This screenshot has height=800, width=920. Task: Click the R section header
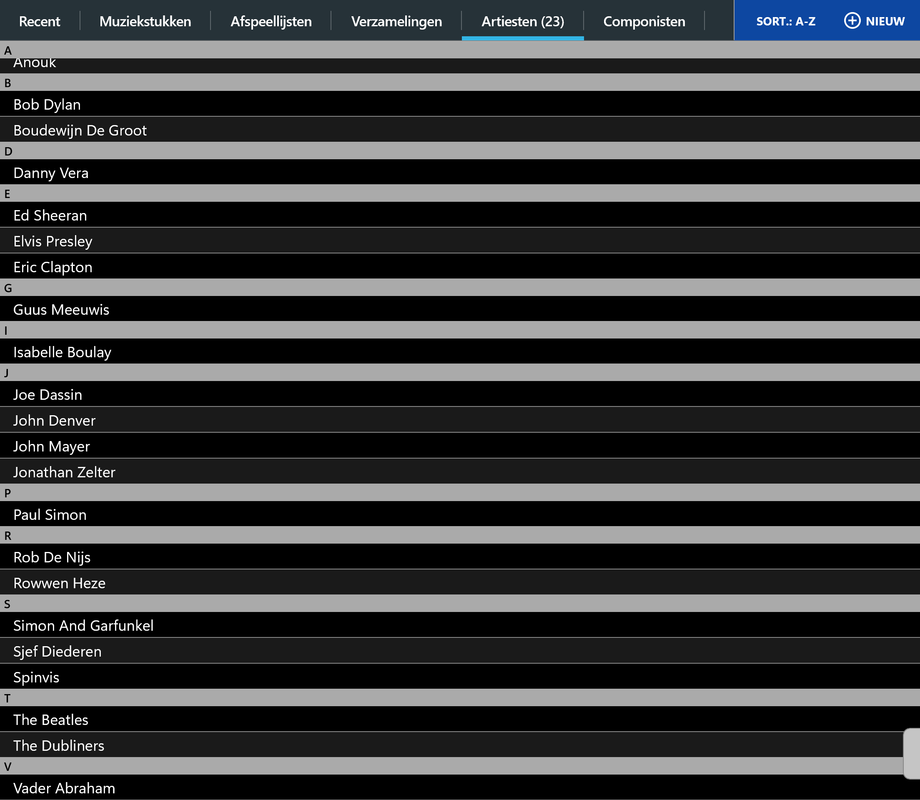460,535
